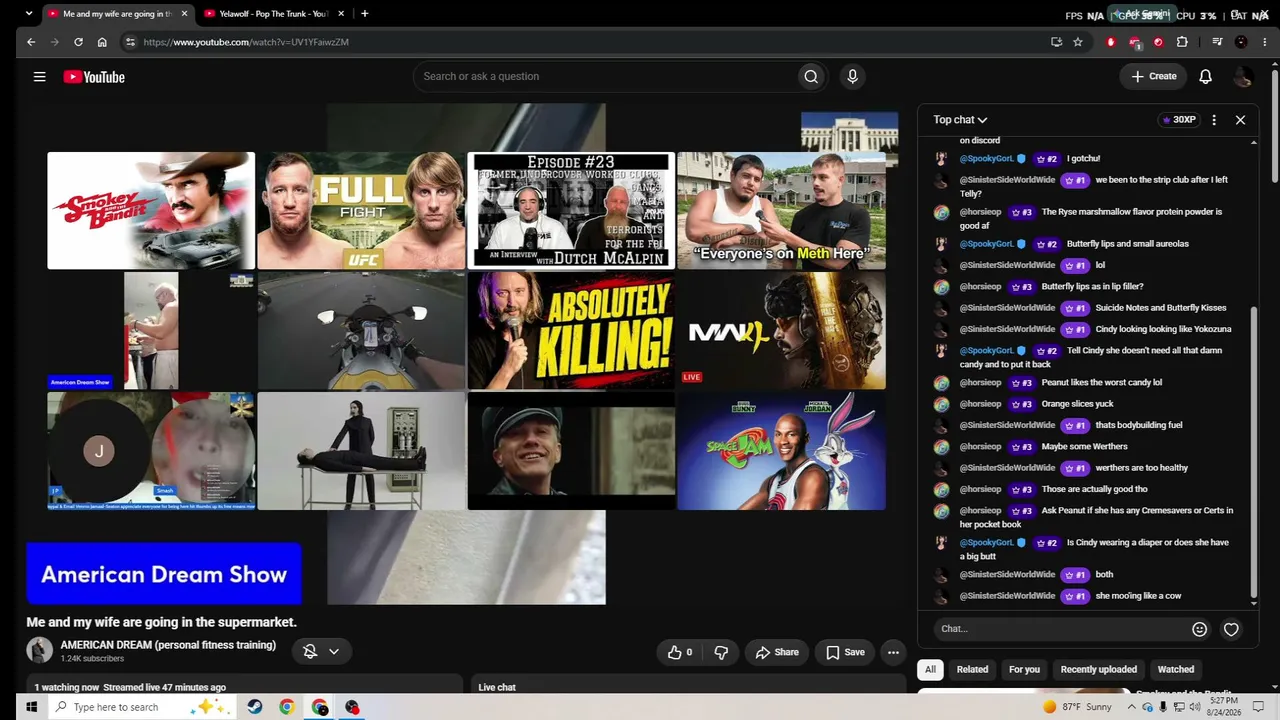Open a new browser tab

coord(364,14)
